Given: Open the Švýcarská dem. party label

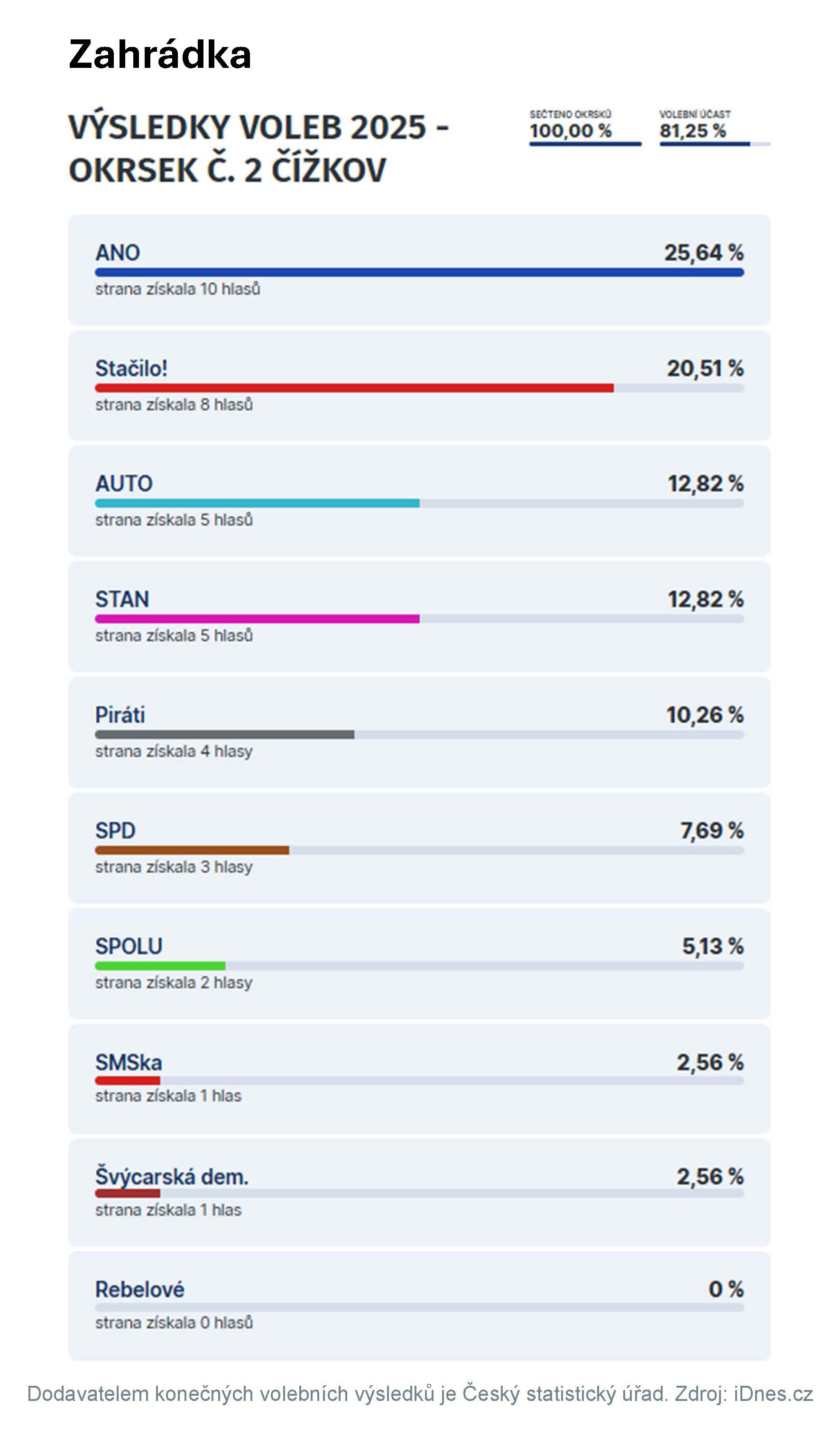Looking at the screenshot, I should click(172, 1177).
